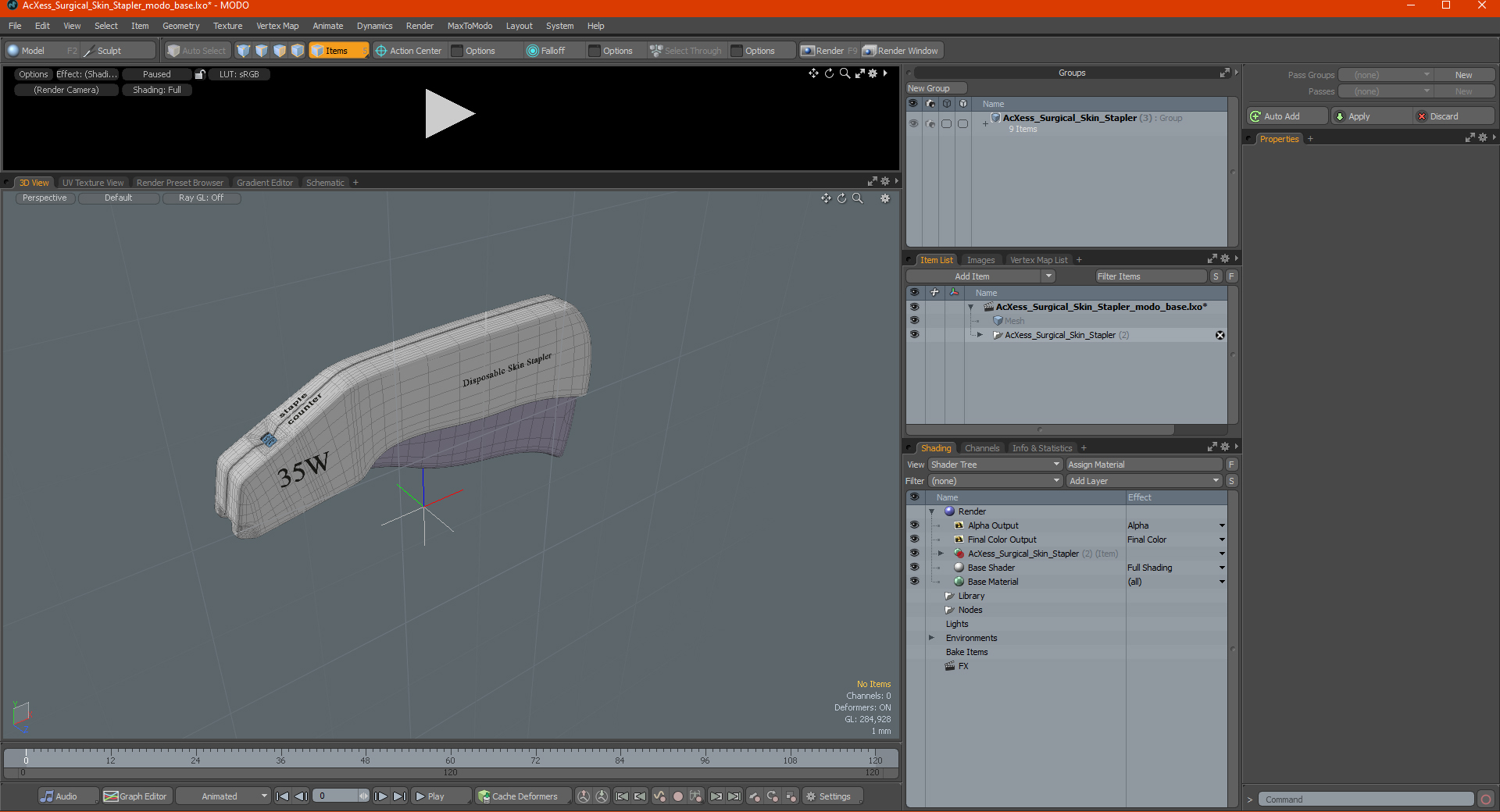Viewport: 1500px width, 812px height.
Task: Open timeline Settings
Action: point(833,796)
